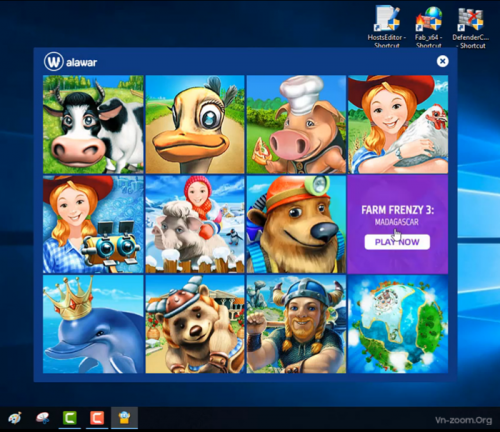Close the Alawar game launcher
This screenshot has height=432, width=500.
coord(442,61)
